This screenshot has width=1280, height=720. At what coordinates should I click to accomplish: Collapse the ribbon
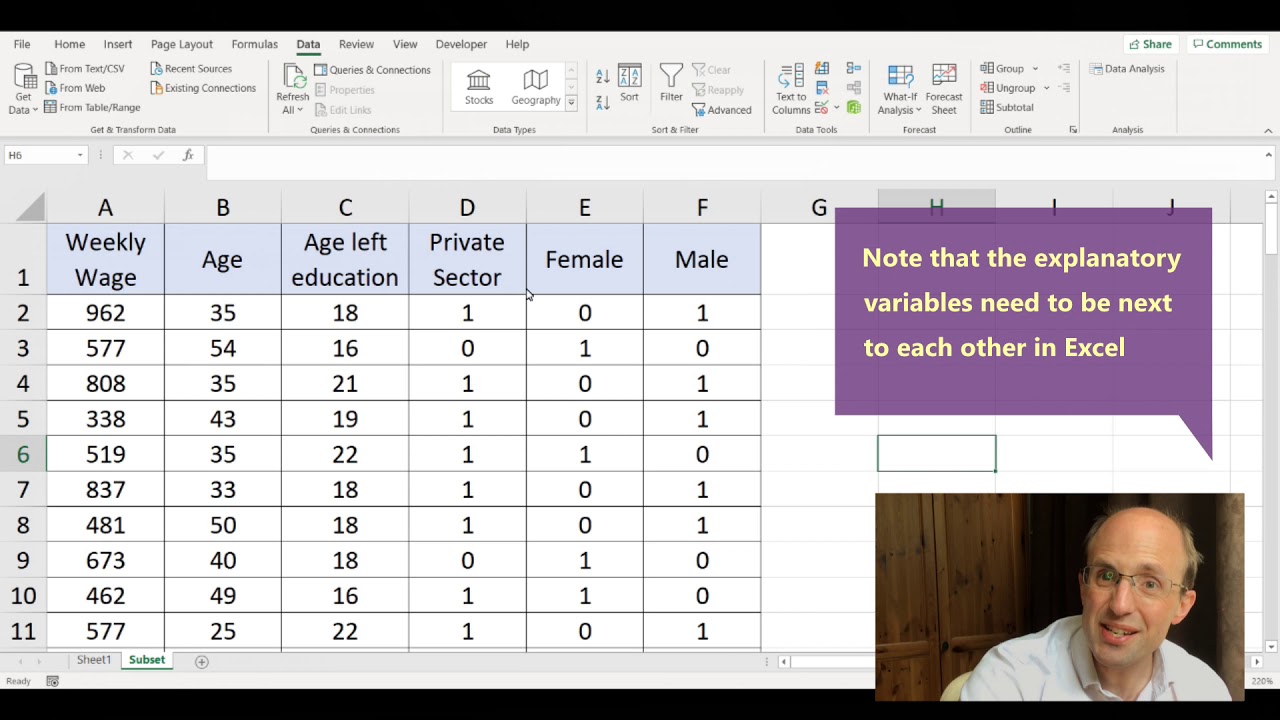(x=1268, y=130)
